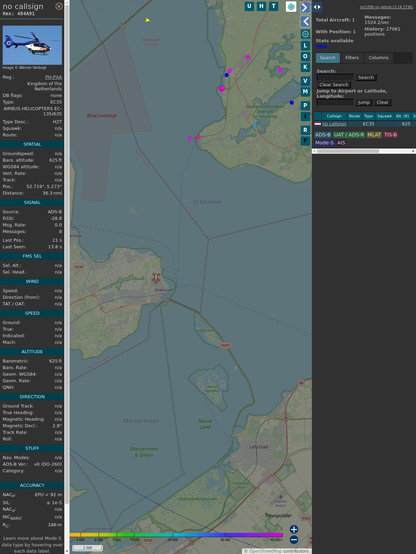Zoom out with the minus icon
Screen dimensions: 416x554
tap(294, 540)
